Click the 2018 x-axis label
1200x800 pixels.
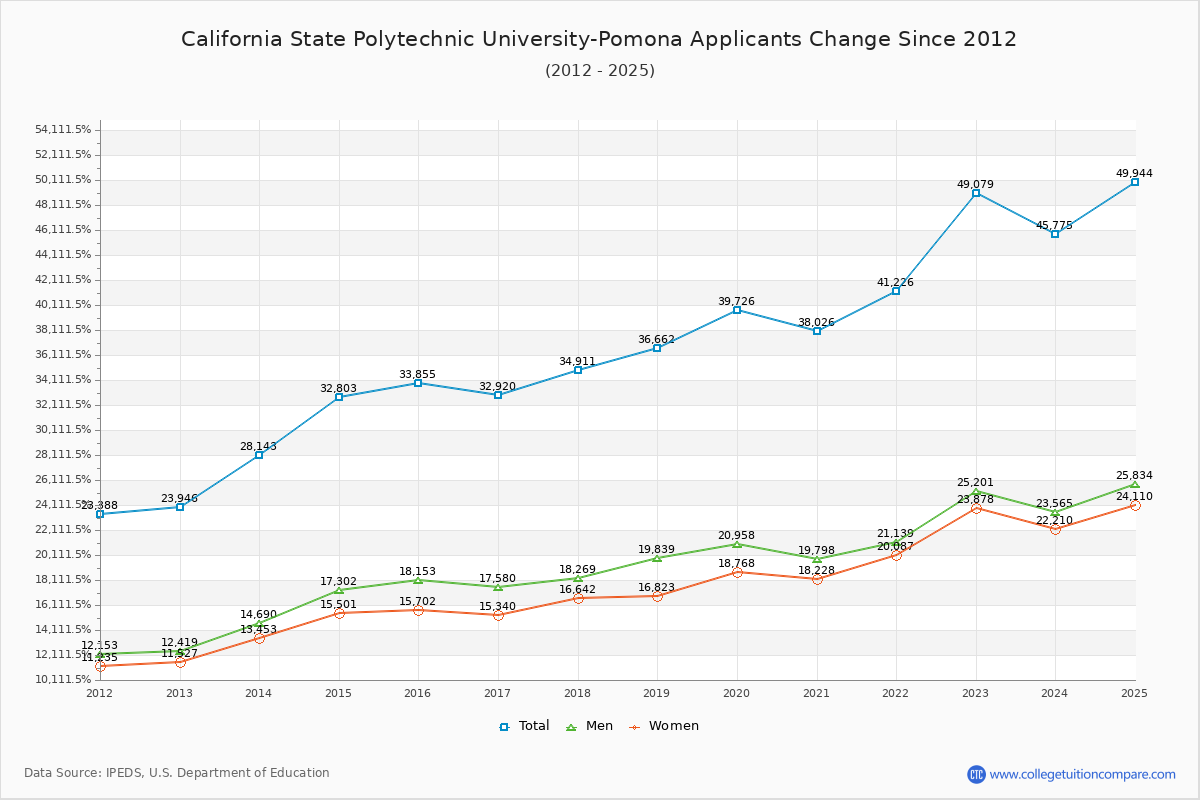(578, 692)
